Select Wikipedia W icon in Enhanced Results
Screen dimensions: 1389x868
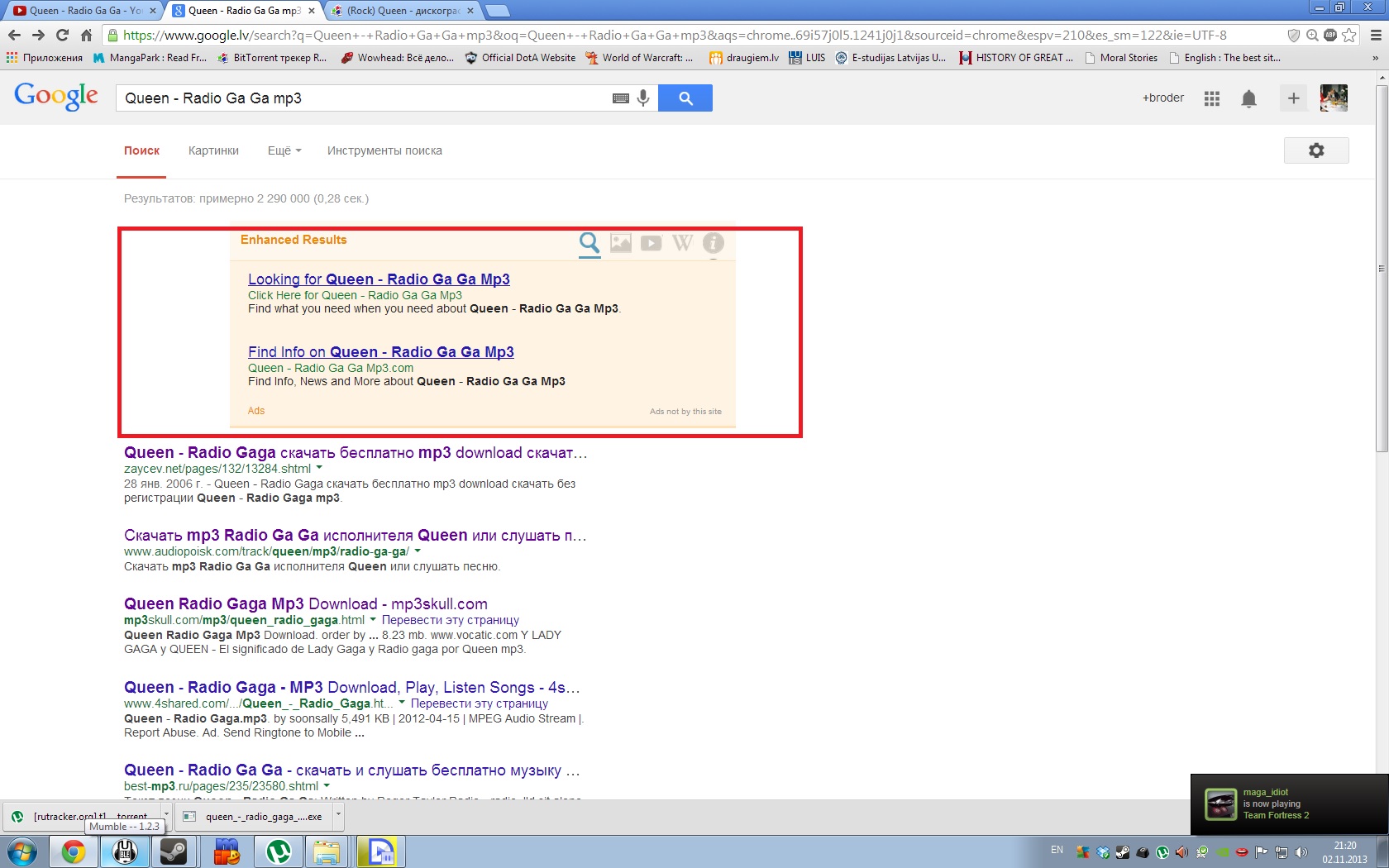coord(682,242)
